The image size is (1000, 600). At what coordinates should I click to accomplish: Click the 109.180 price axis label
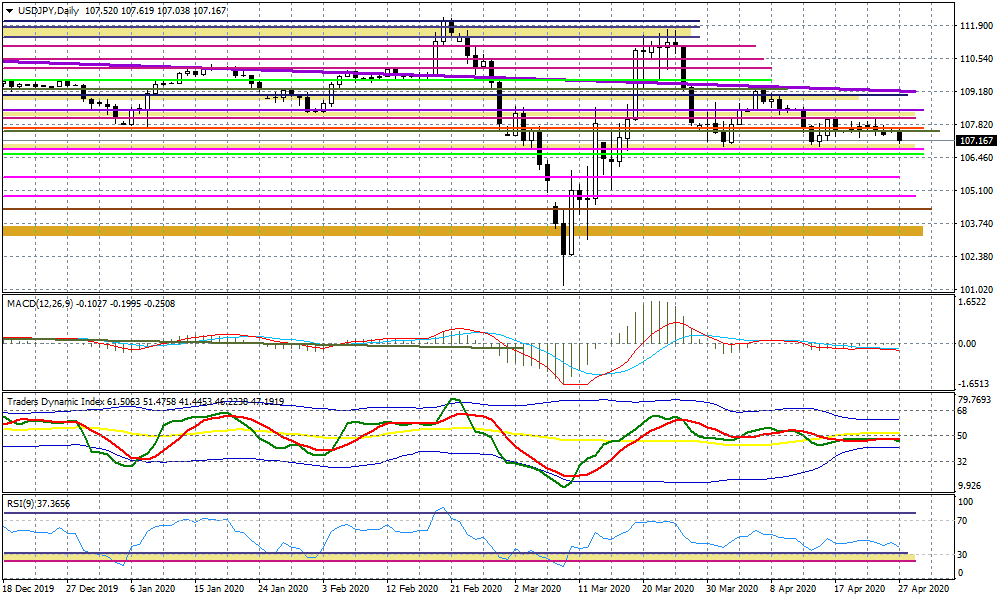point(976,92)
